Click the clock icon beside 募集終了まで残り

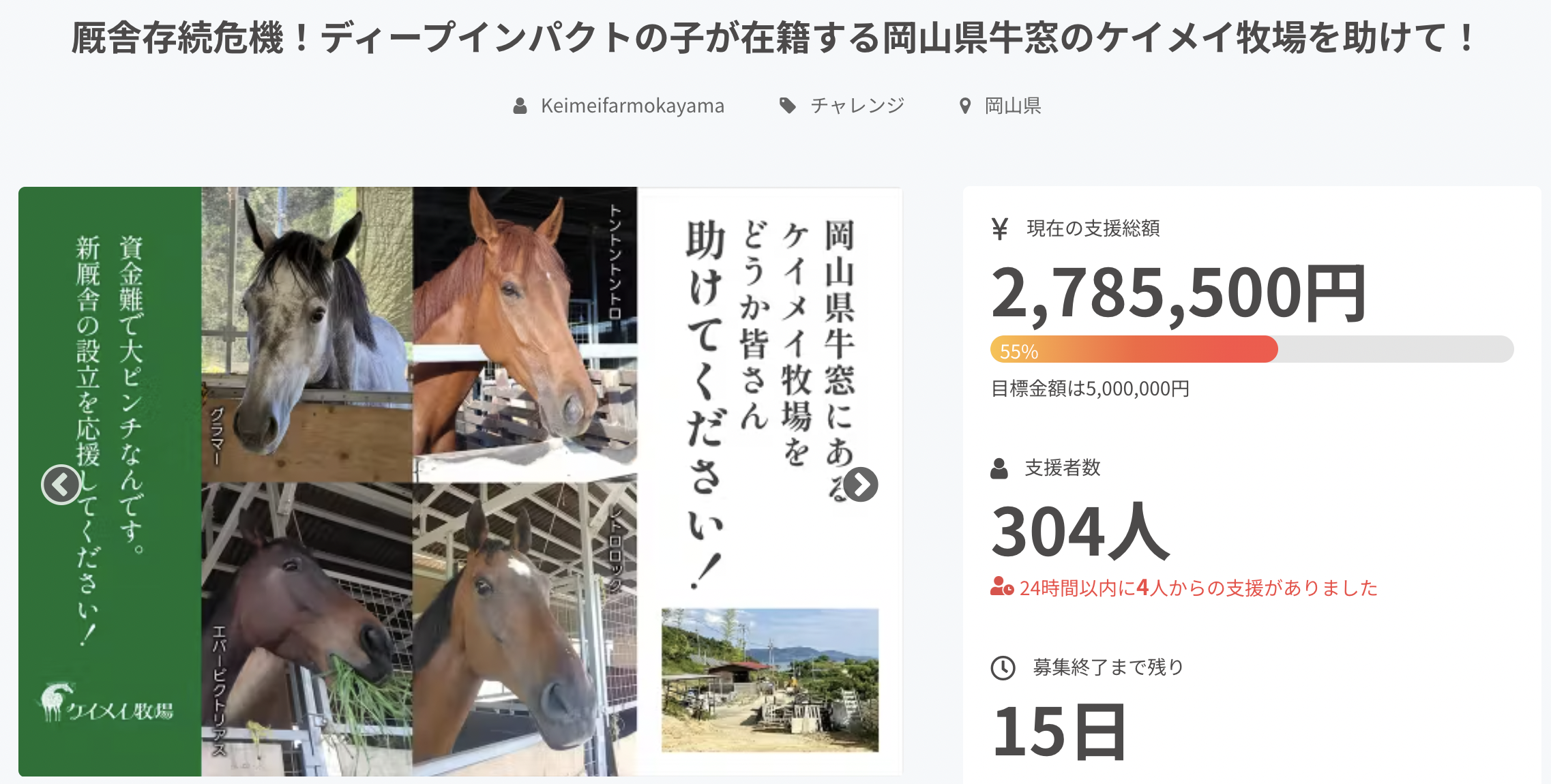click(x=1003, y=667)
